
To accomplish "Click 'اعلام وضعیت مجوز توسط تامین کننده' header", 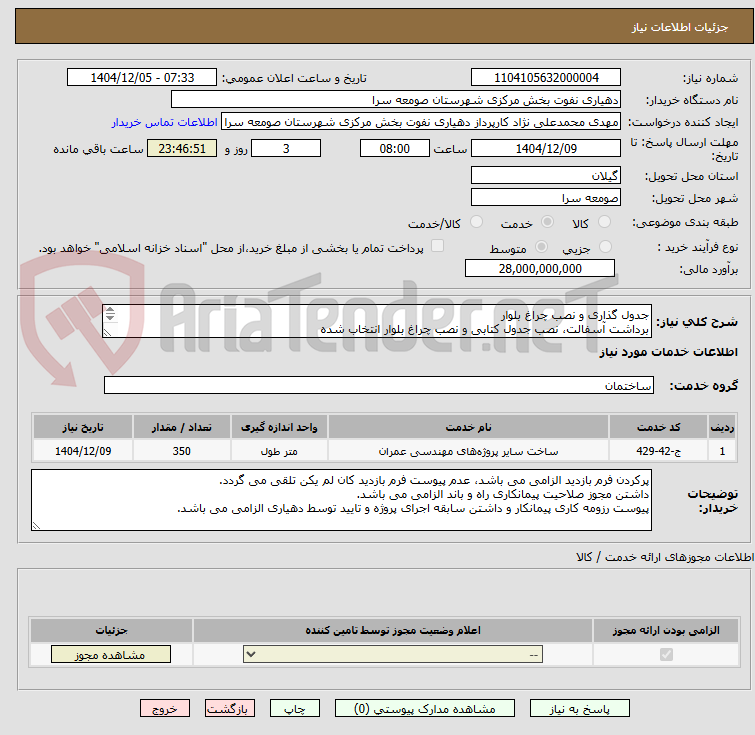I will tap(393, 630).
